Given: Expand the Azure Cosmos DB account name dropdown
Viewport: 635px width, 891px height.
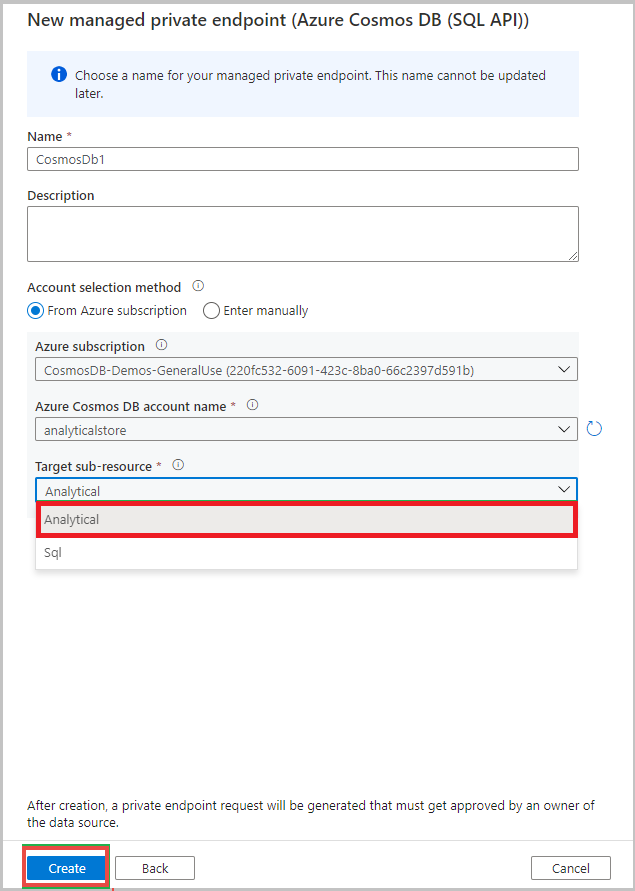Looking at the screenshot, I should (565, 428).
